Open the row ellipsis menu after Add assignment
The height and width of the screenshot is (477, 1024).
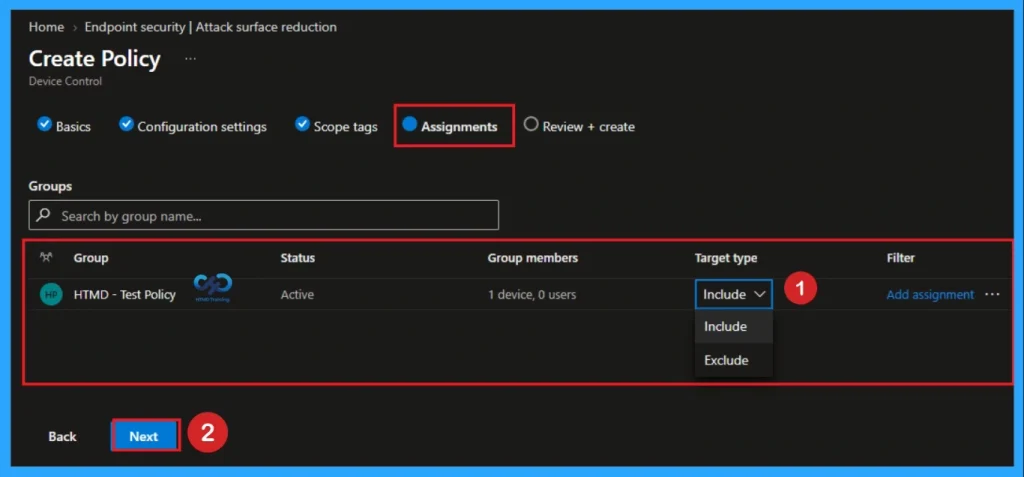[x=992, y=295]
